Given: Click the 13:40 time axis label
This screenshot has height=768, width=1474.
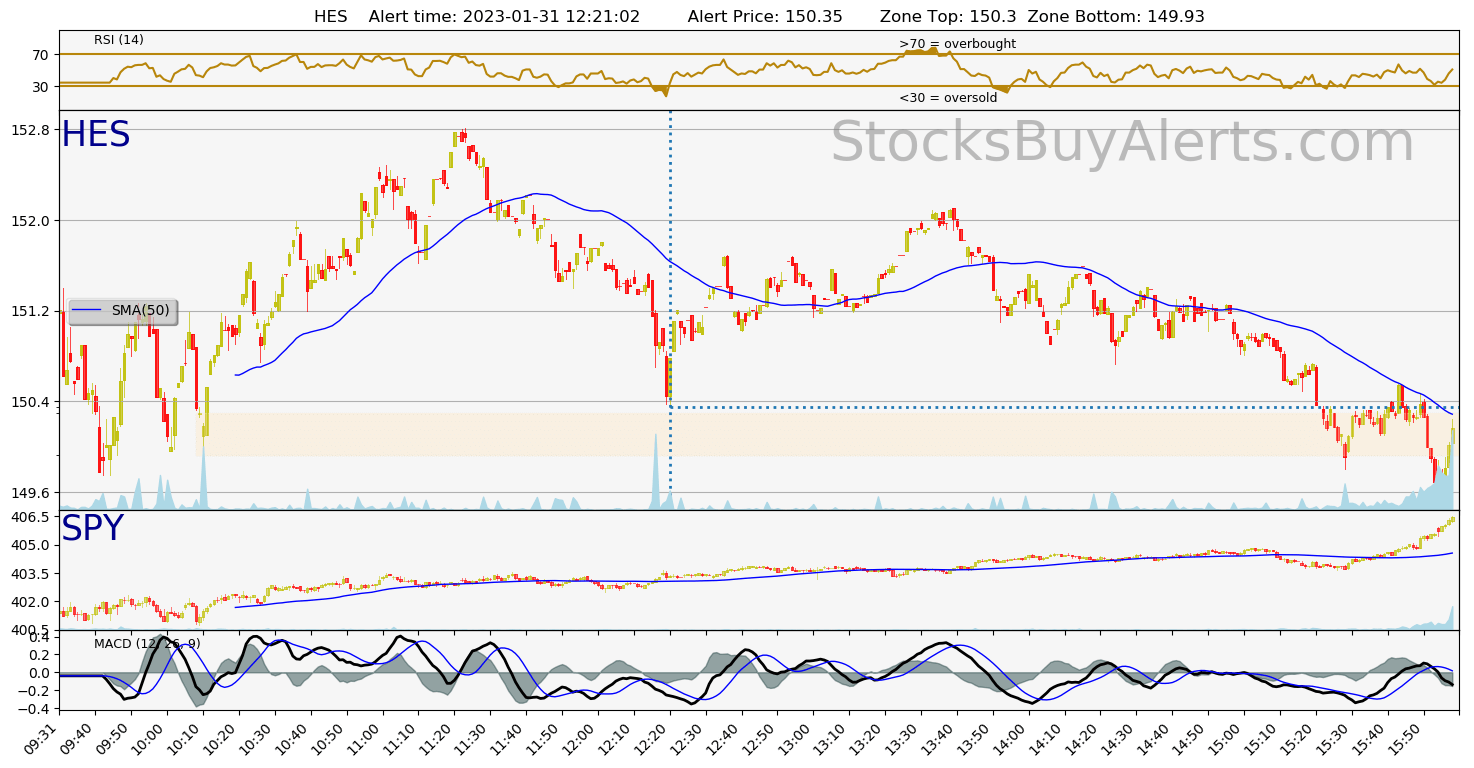Looking at the screenshot, I should (940, 736).
